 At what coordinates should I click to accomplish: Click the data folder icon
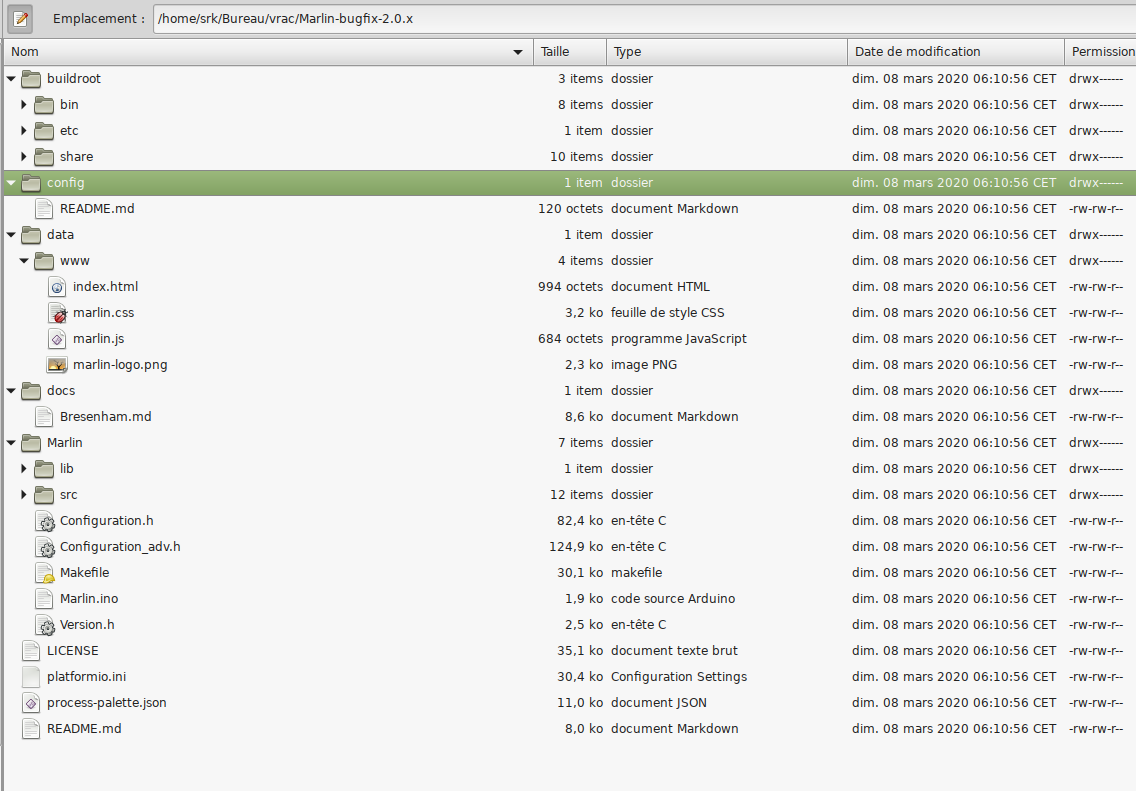[31, 235]
